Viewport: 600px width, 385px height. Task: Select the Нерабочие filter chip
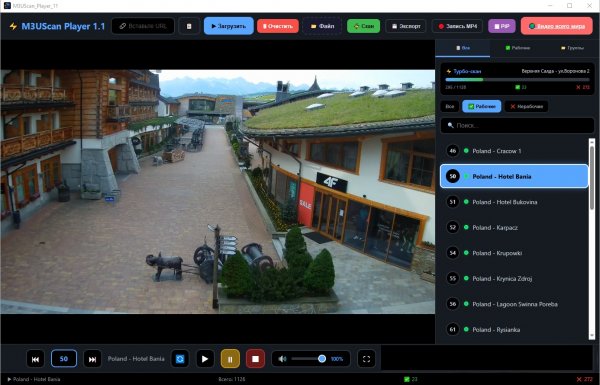(526, 106)
